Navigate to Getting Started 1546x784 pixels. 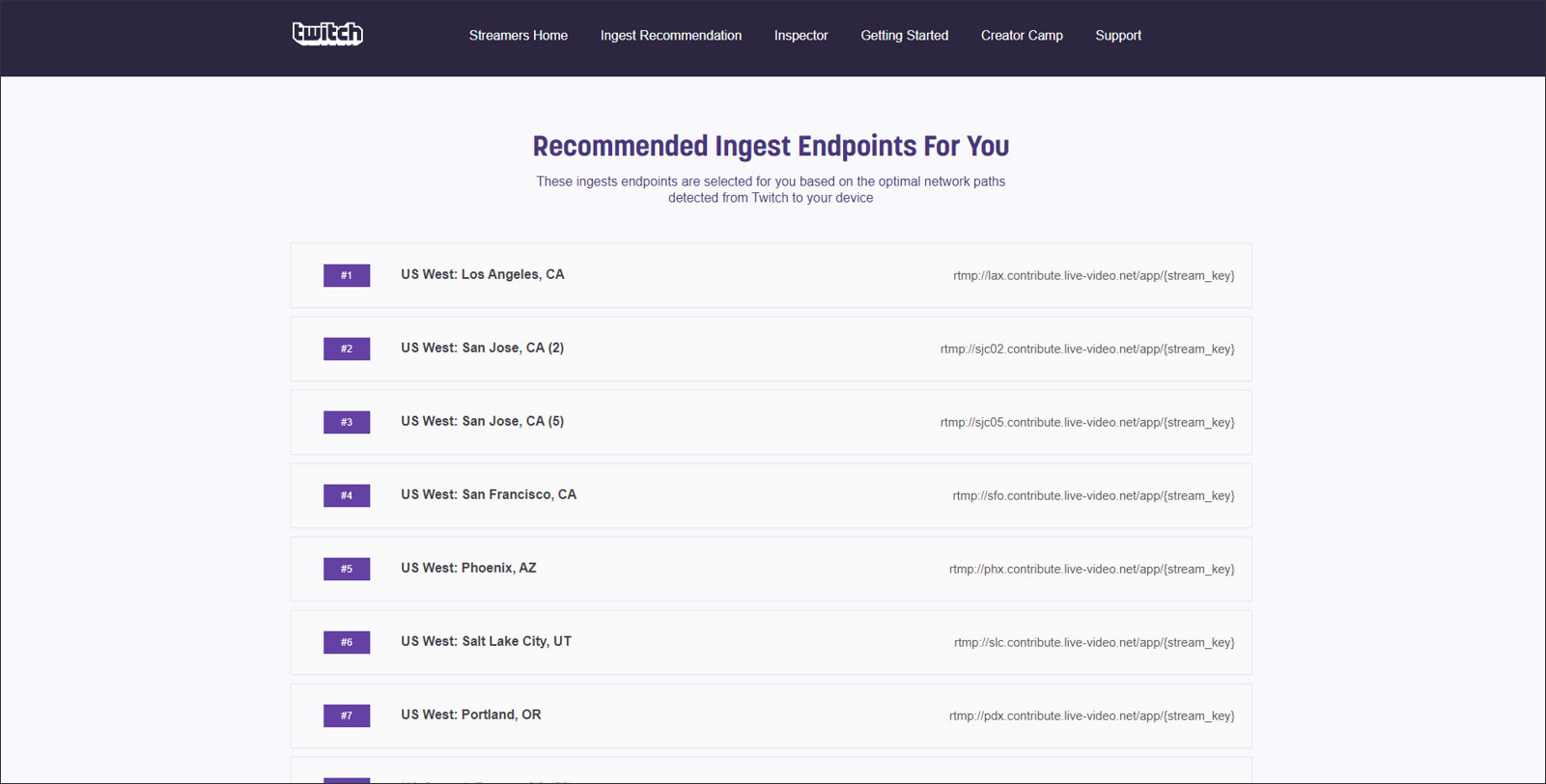coord(905,36)
